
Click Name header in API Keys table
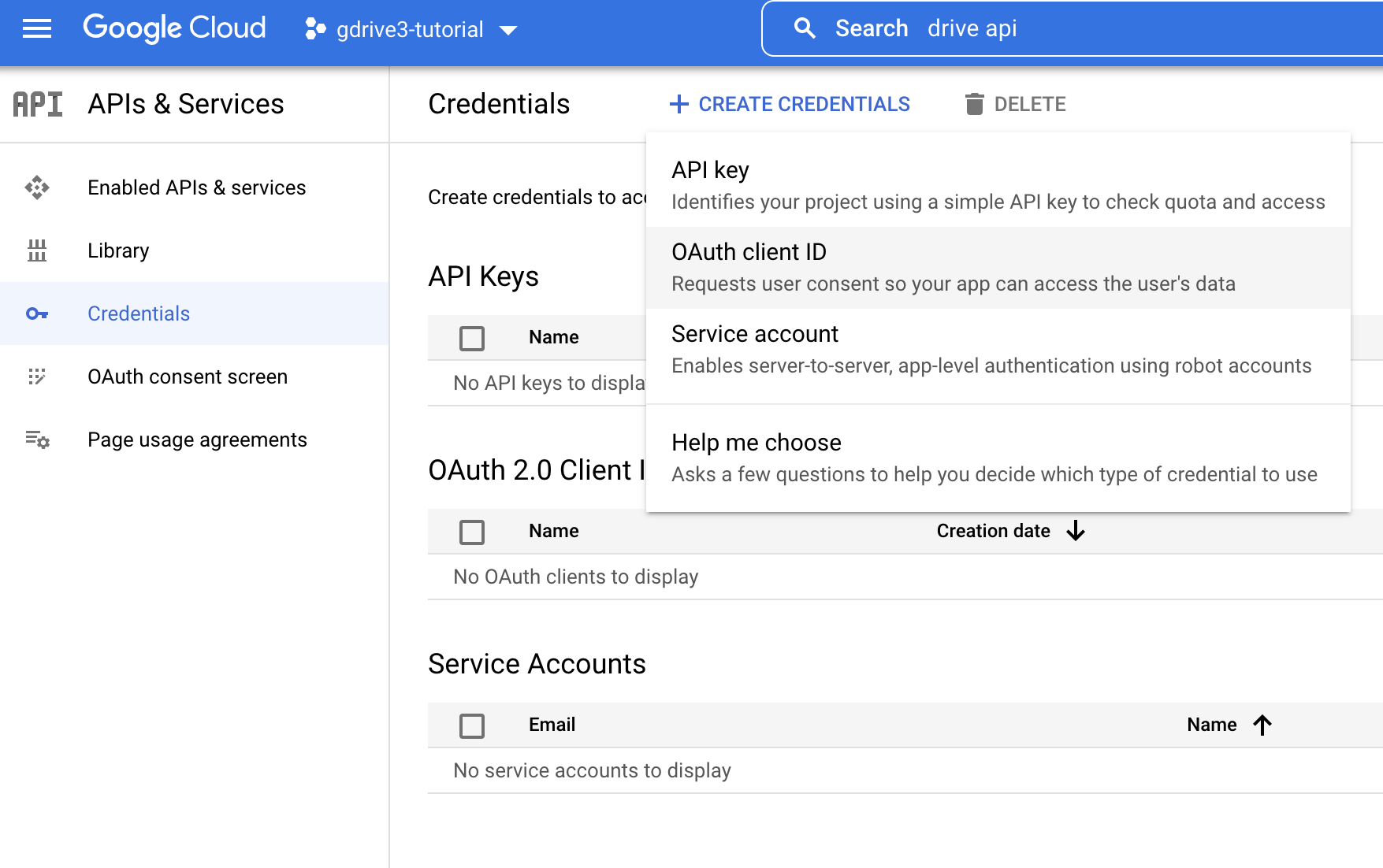[x=553, y=337]
